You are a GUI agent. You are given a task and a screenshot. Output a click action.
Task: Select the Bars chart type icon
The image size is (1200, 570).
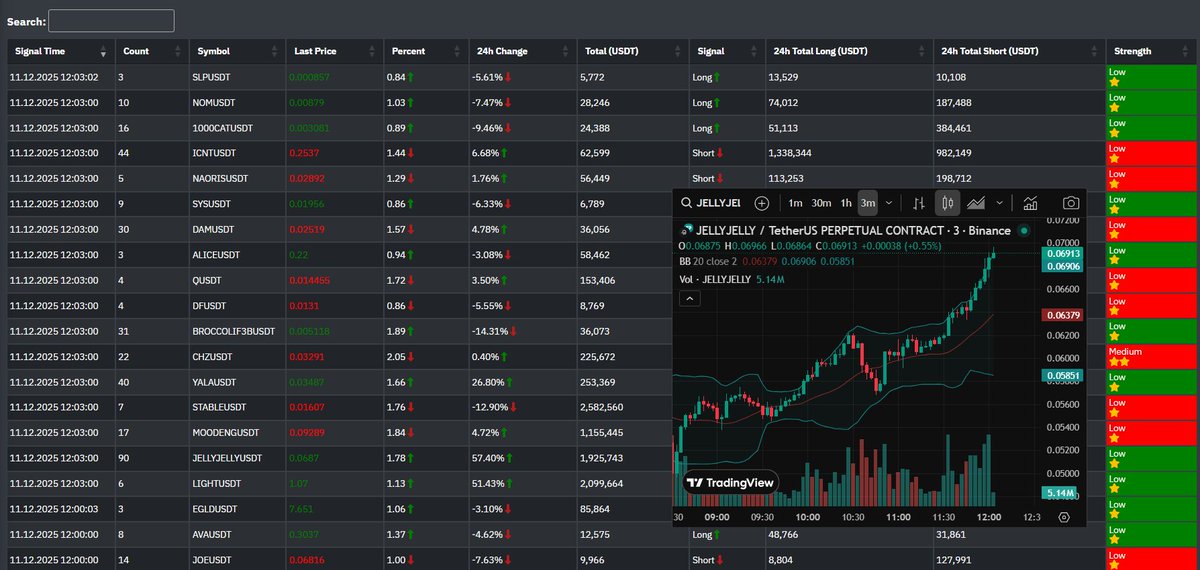coord(919,203)
